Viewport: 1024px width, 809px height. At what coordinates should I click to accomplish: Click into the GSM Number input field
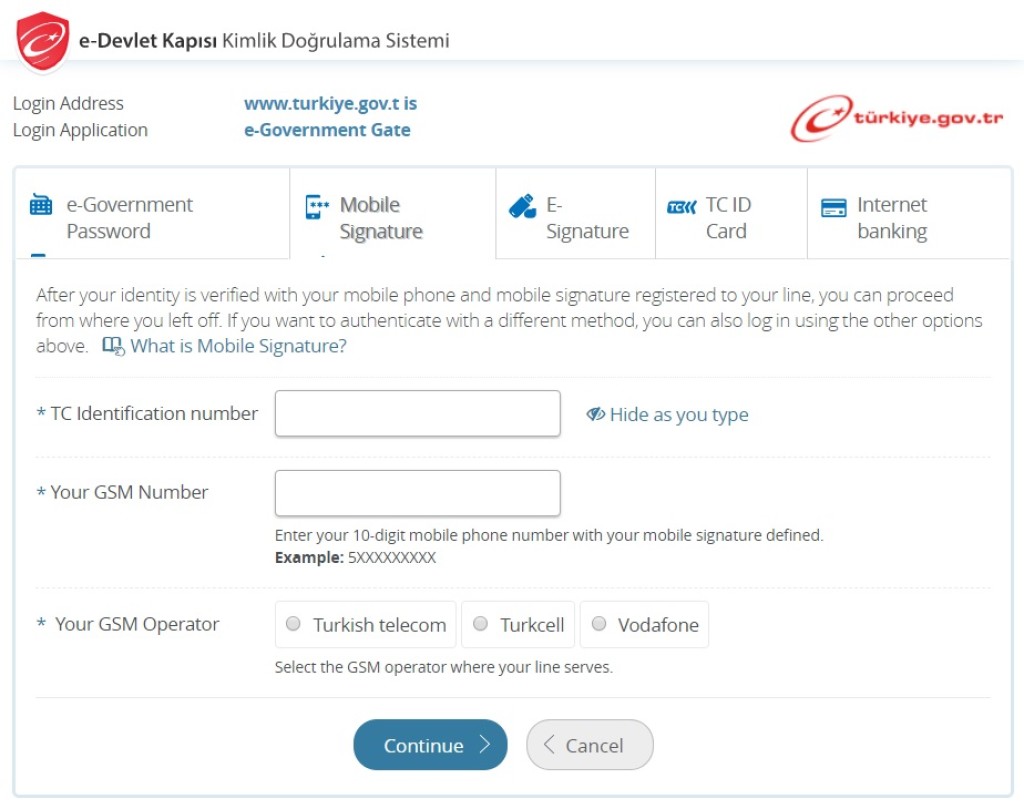(x=417, y=493)
